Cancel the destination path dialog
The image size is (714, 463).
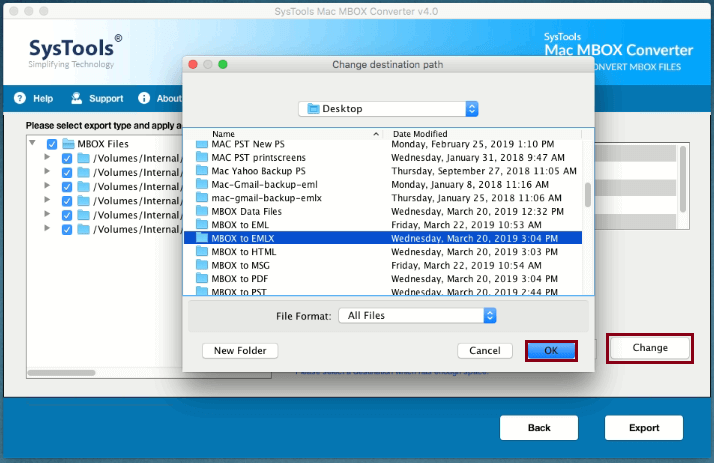484,351
